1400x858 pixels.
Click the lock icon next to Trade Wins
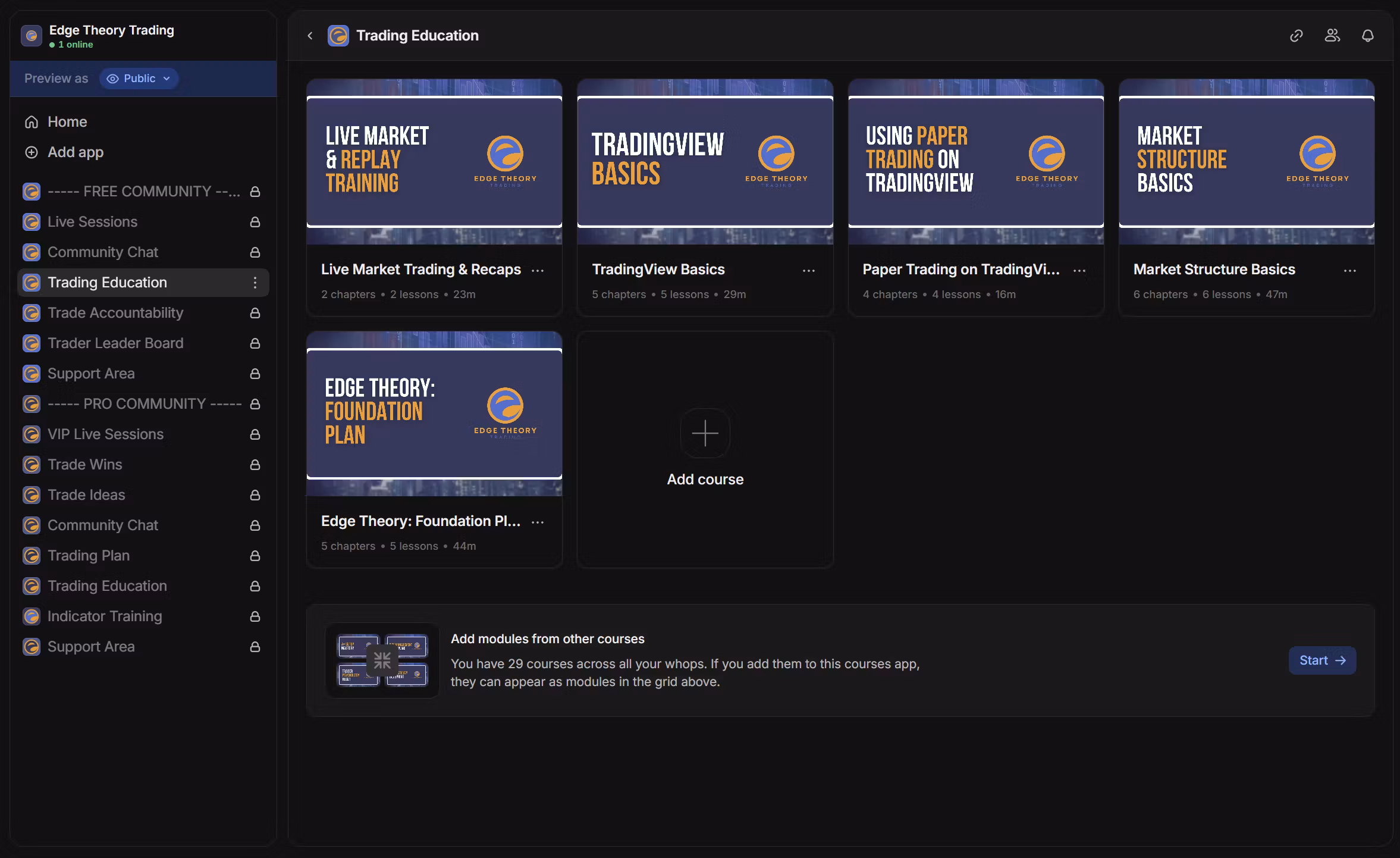[255, 465]
